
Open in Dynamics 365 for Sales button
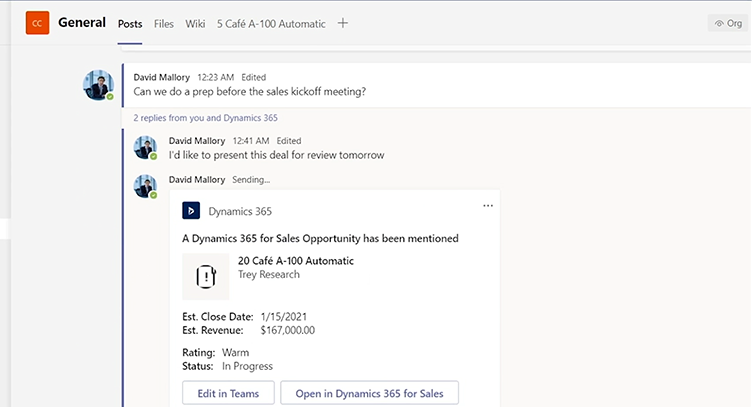point(369,393)
